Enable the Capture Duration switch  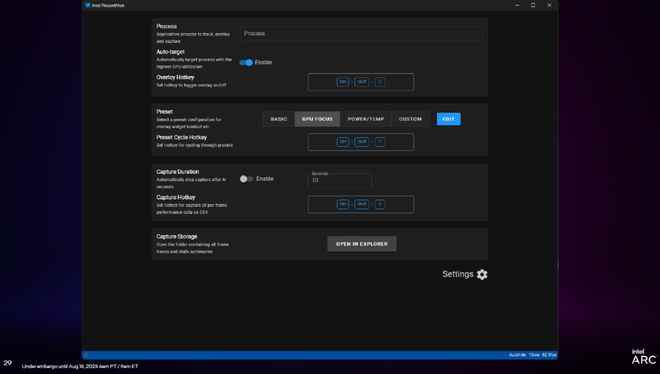click(x=246, y=179)
